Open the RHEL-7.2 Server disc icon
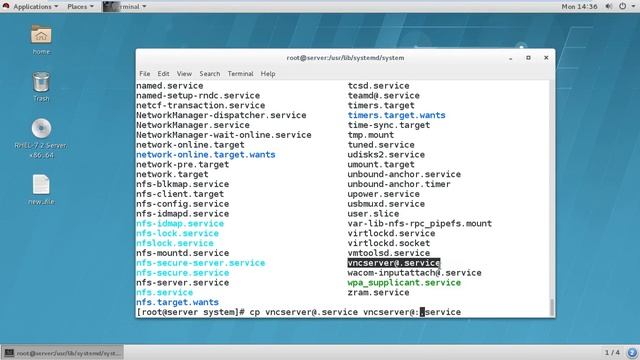 (41, 129)
